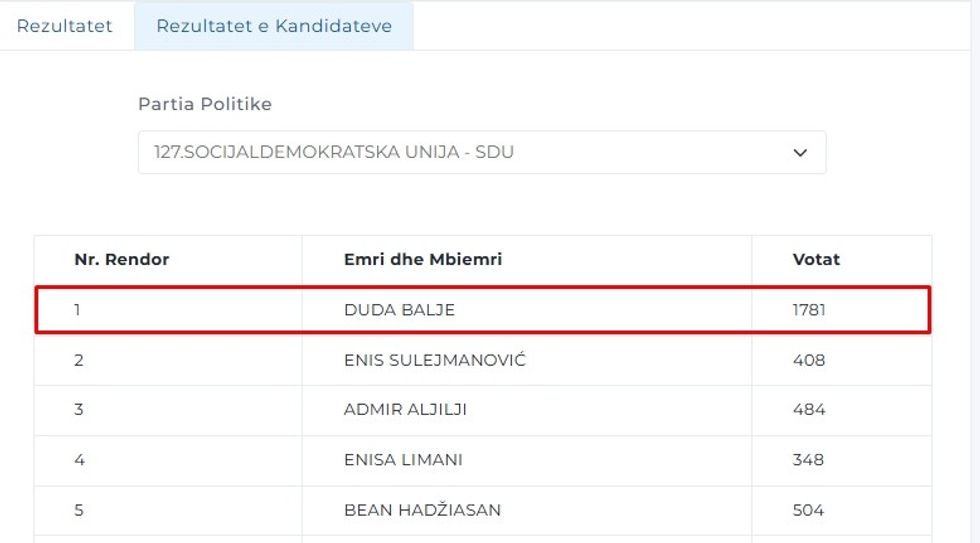Click the Emri dhe Mbiemri column header

[x=423, y=259]
